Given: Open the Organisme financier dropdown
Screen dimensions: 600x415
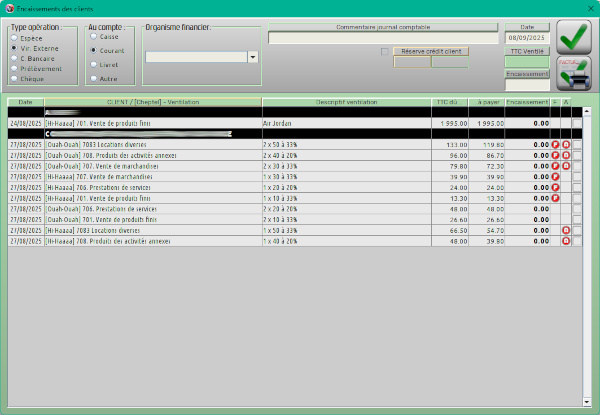Looking at the screenshot, I should [252, 57].
